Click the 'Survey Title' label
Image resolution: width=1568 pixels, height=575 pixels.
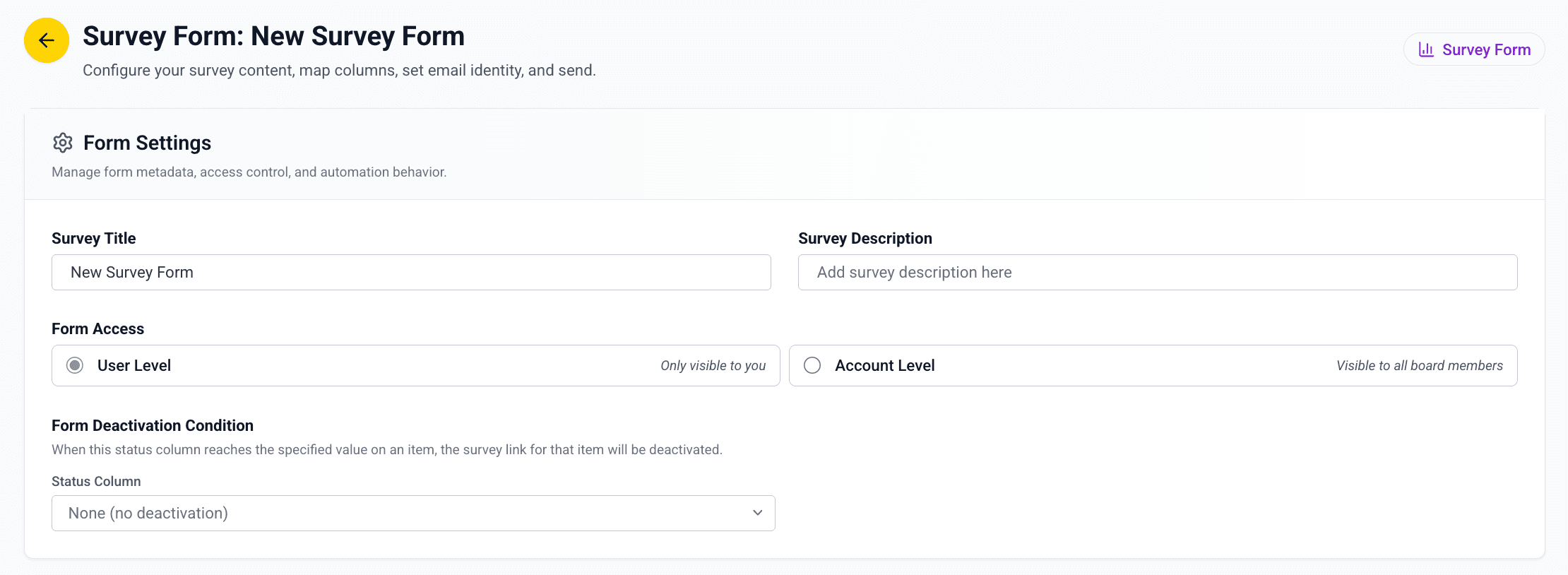[93, 238]
